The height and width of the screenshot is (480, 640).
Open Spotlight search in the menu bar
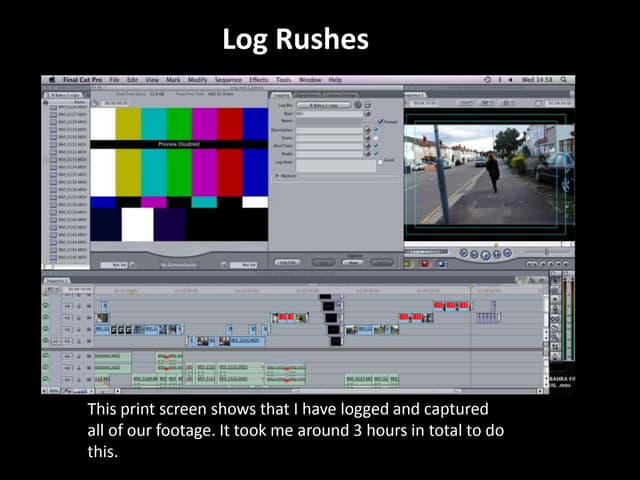(x=564, y=80)
